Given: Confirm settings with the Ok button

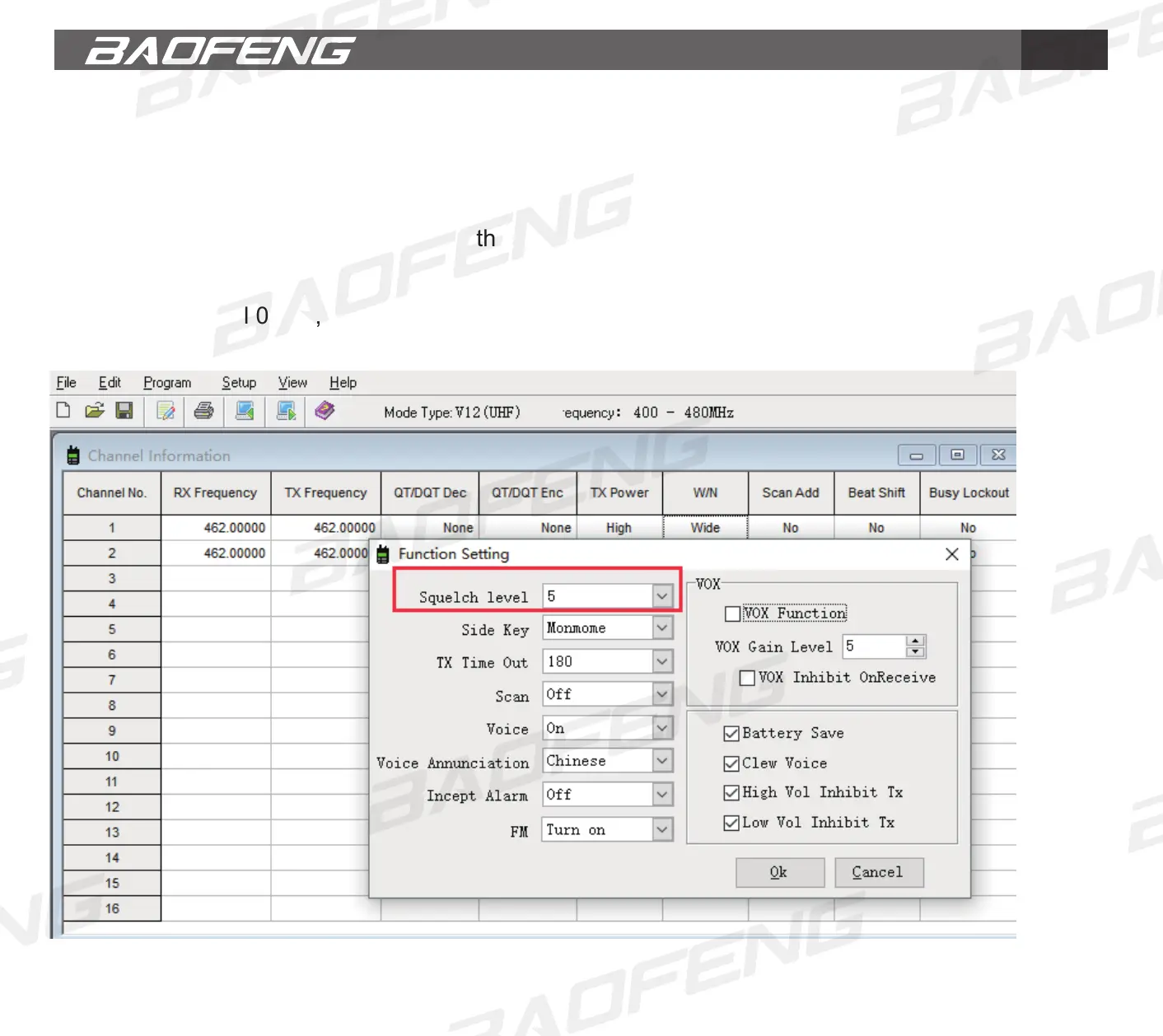Looking at the screenshot, I should [779, 872].
